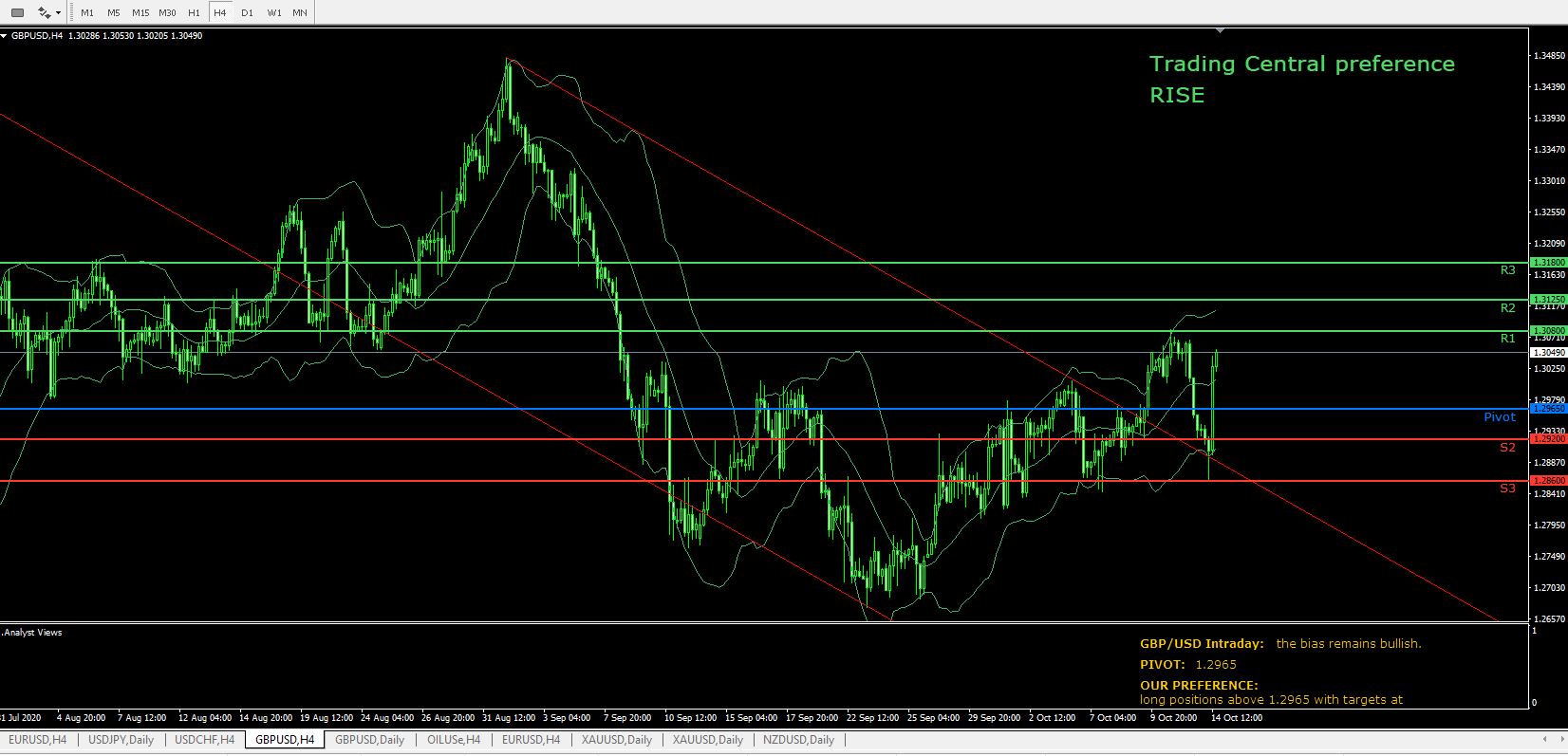The width and height of the screenshot is (1568, 756).
Task: Click the green 1.31800 R3 price tag
Action: tap(1548, 262)
